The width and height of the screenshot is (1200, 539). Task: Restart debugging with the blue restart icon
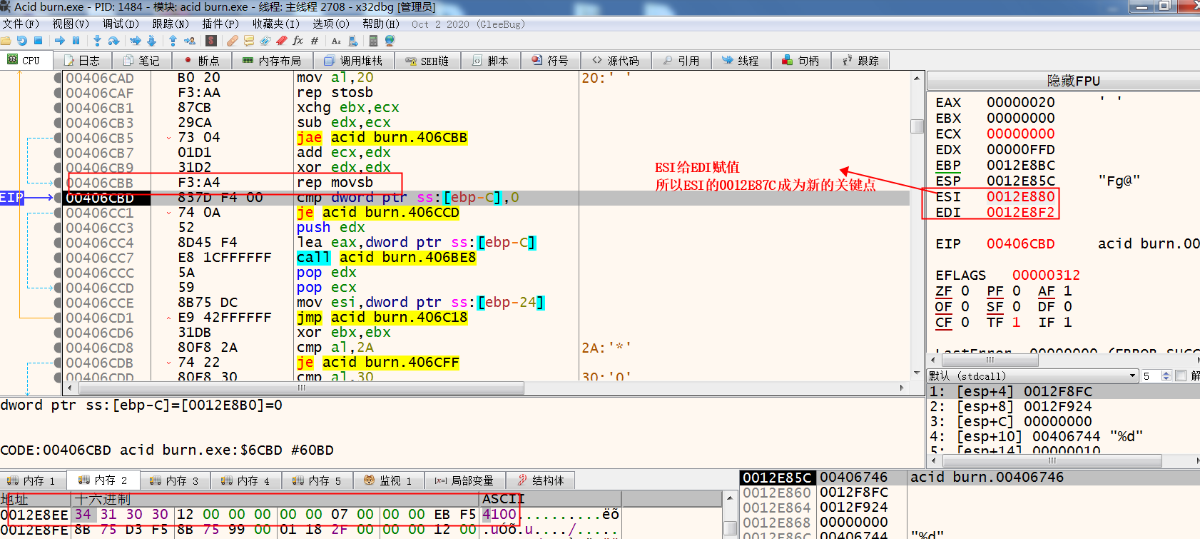point(22,41)
